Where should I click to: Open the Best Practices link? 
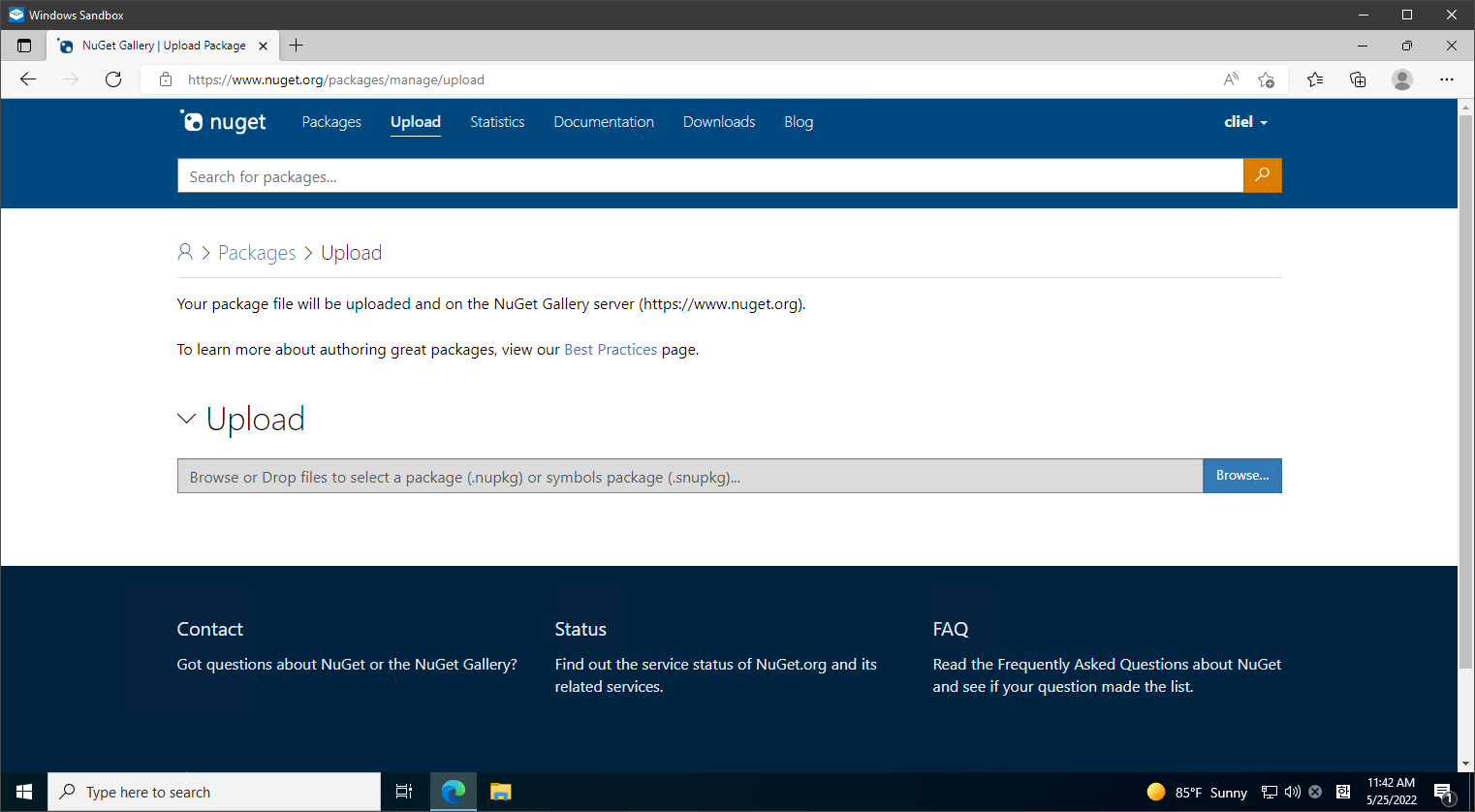click(x=611, y=349)
